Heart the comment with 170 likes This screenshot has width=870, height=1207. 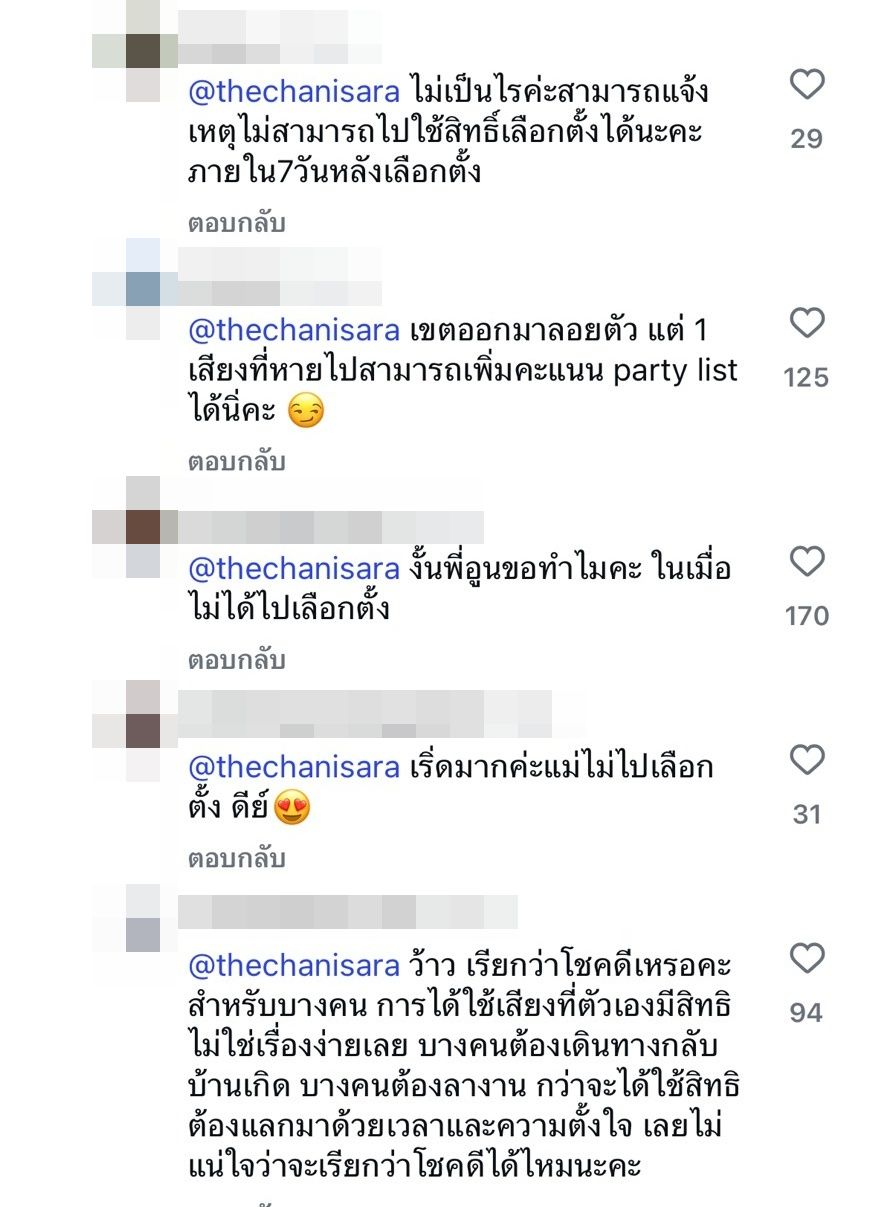[x=806, y=562]
